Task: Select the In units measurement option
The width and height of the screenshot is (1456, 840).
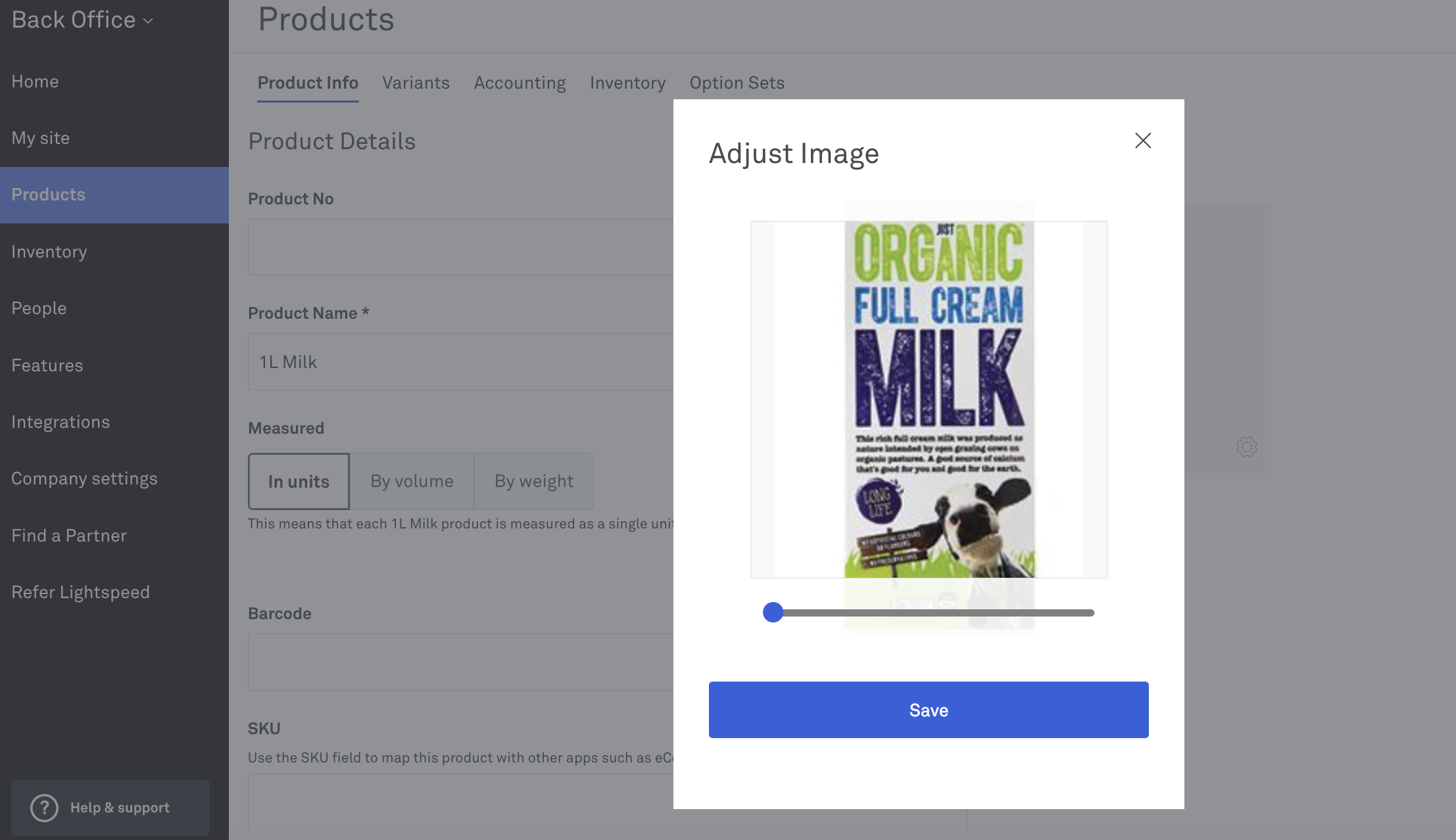Action: pyautogui.click(x=299, y=481)
